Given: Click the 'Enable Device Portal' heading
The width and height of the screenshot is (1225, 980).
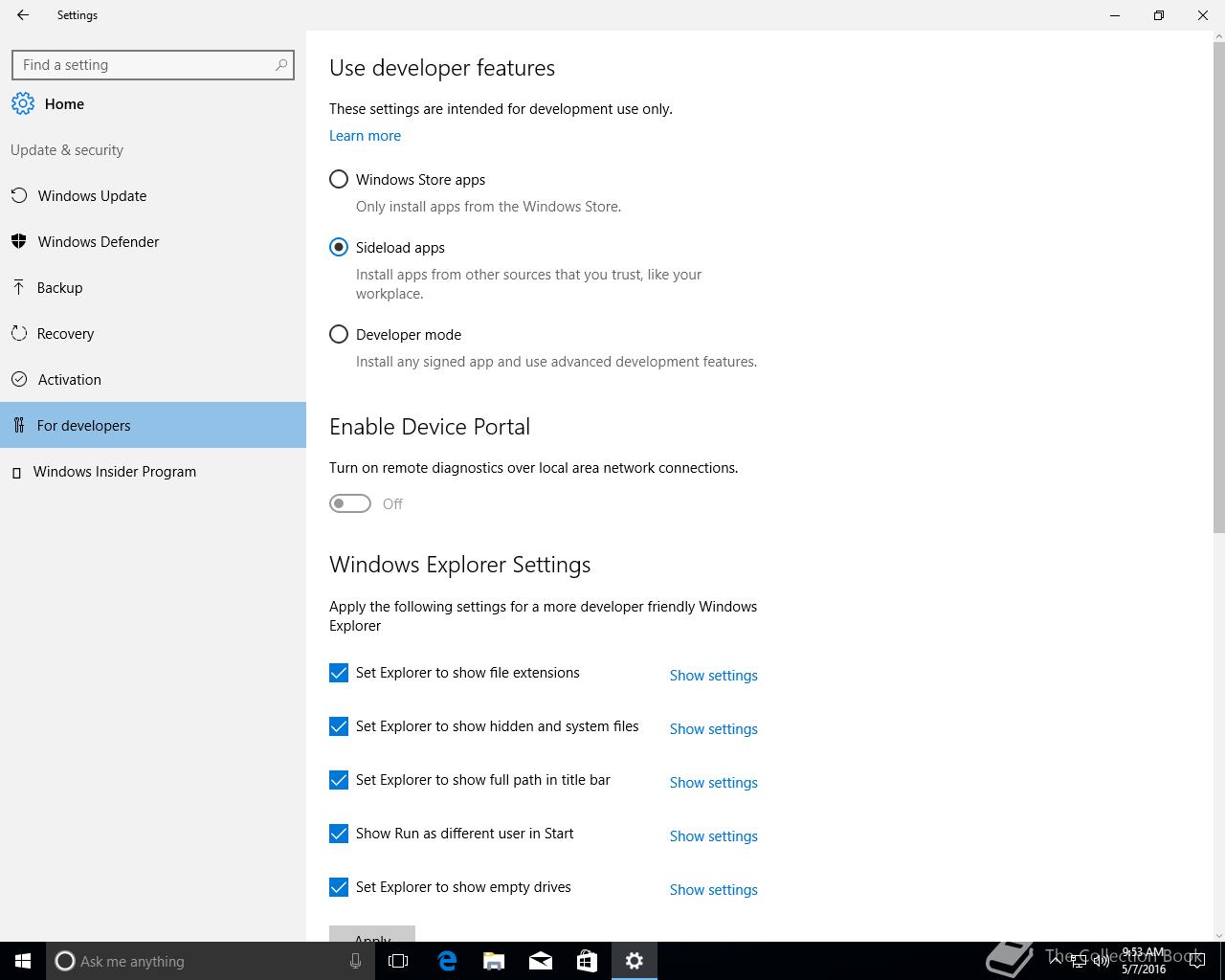Looking at the screenshot, I should click(430, 427).
